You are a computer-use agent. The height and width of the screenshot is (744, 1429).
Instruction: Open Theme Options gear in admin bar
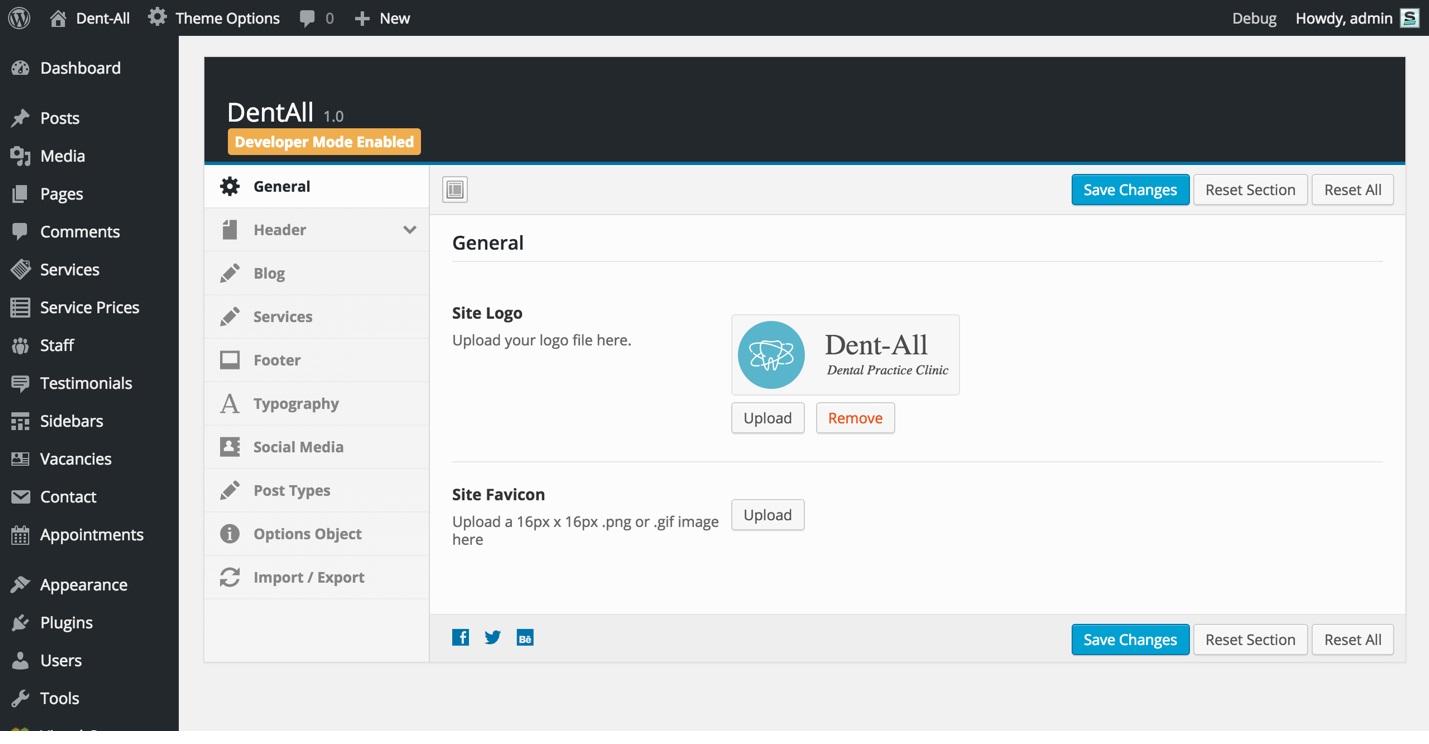click(x=157, y=17)
